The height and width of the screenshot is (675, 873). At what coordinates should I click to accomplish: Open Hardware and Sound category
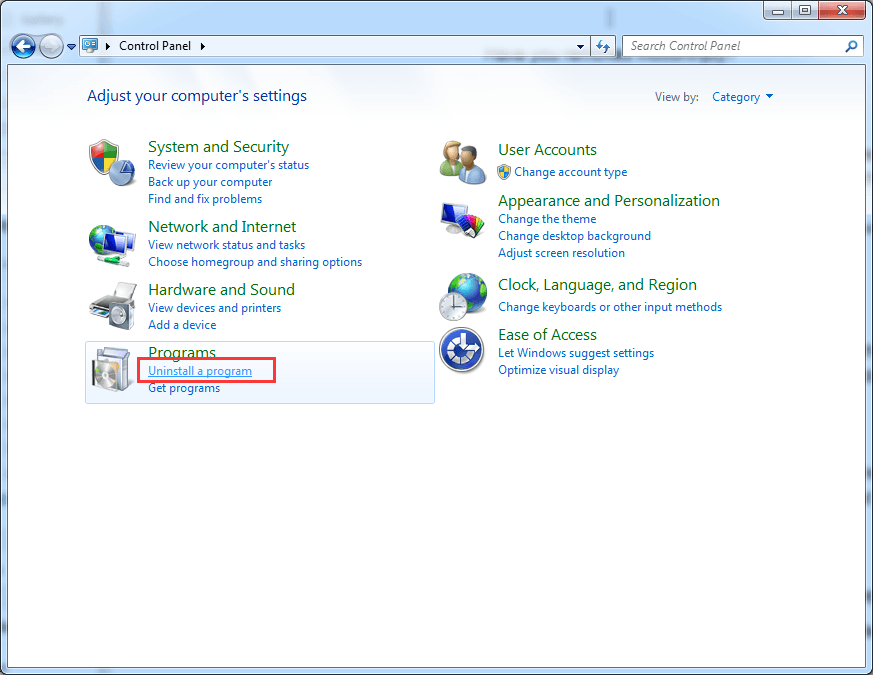(x=222, y=290)
